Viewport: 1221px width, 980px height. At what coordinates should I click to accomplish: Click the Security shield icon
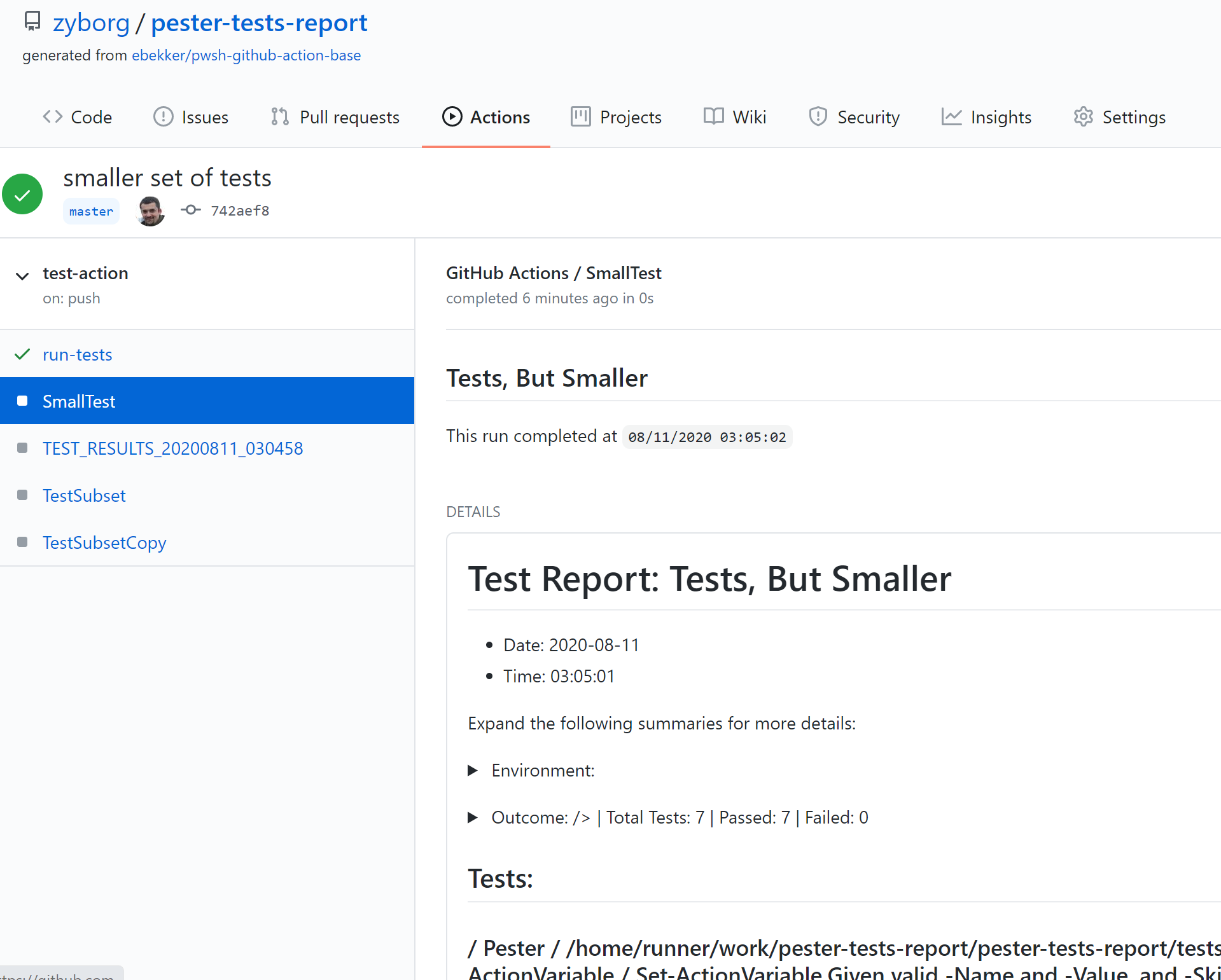pos(818,117)
